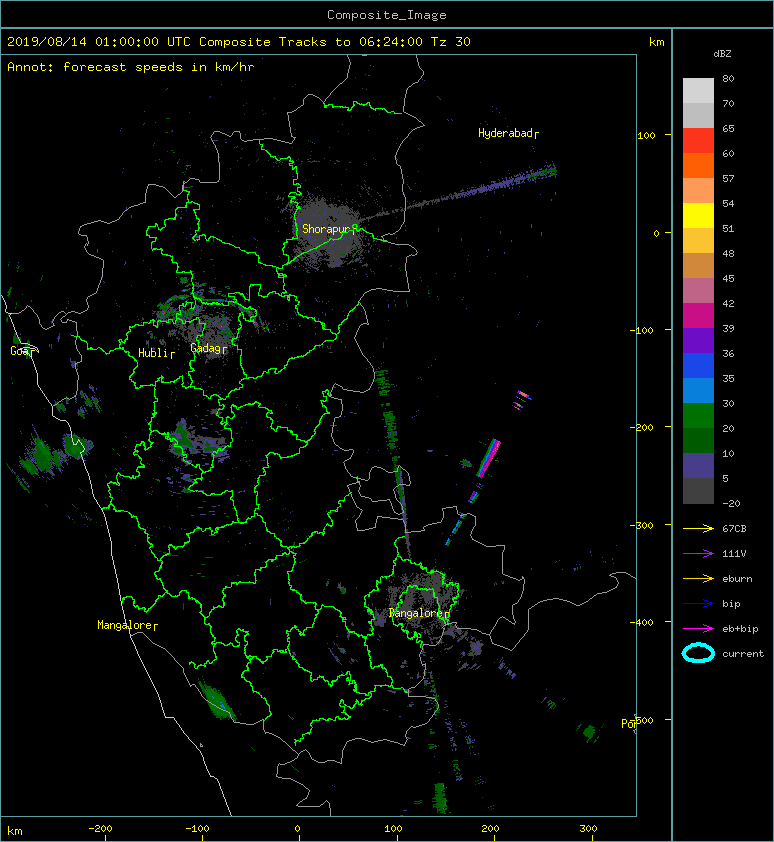This screenshot has height=842, width=774.
Task: Click the mauve swatch between 45 and 42 dBZ
Action: pos(698,291)
